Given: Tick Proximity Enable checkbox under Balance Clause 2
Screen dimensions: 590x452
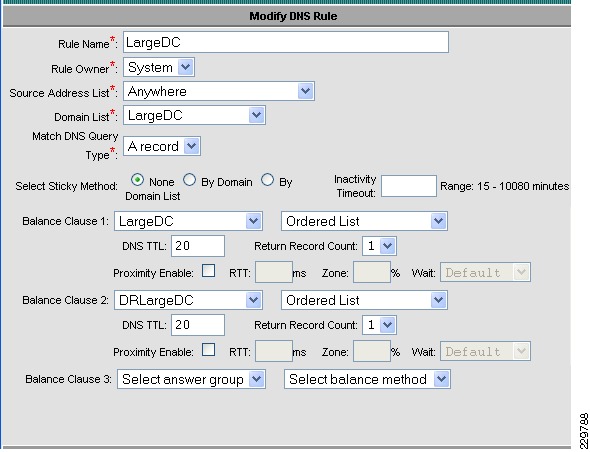Looking at the screenshot, I should click(208, 350).
